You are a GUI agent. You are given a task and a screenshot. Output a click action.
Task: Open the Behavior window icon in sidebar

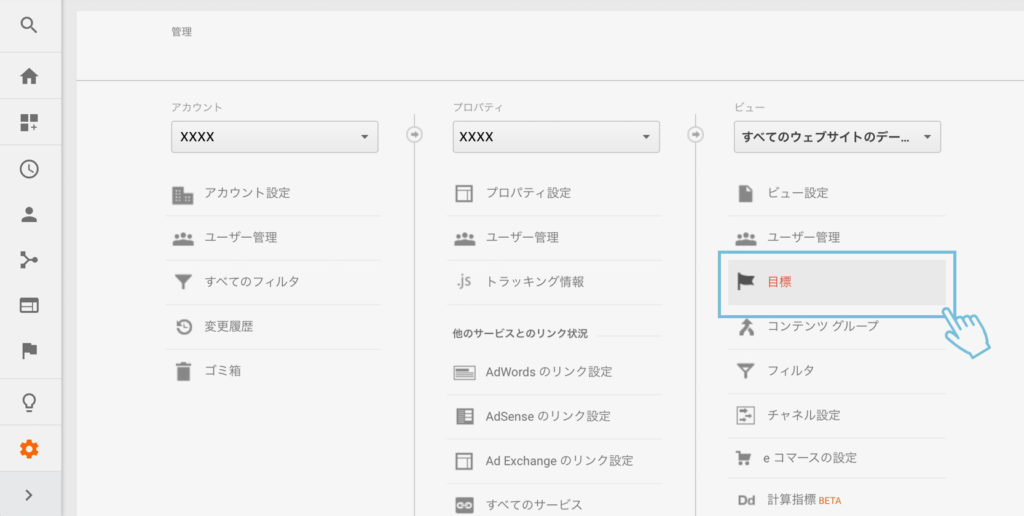coord(29,305)
